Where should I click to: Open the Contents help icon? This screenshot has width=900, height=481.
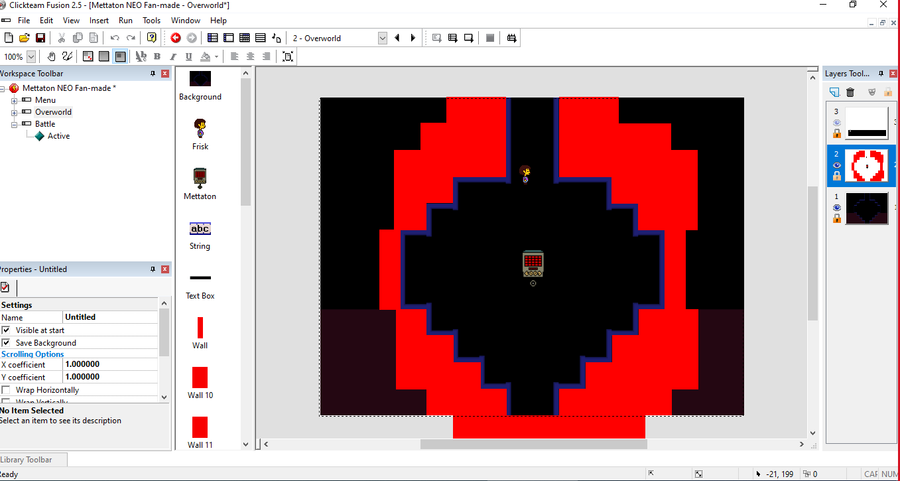(x=152, y=38)
